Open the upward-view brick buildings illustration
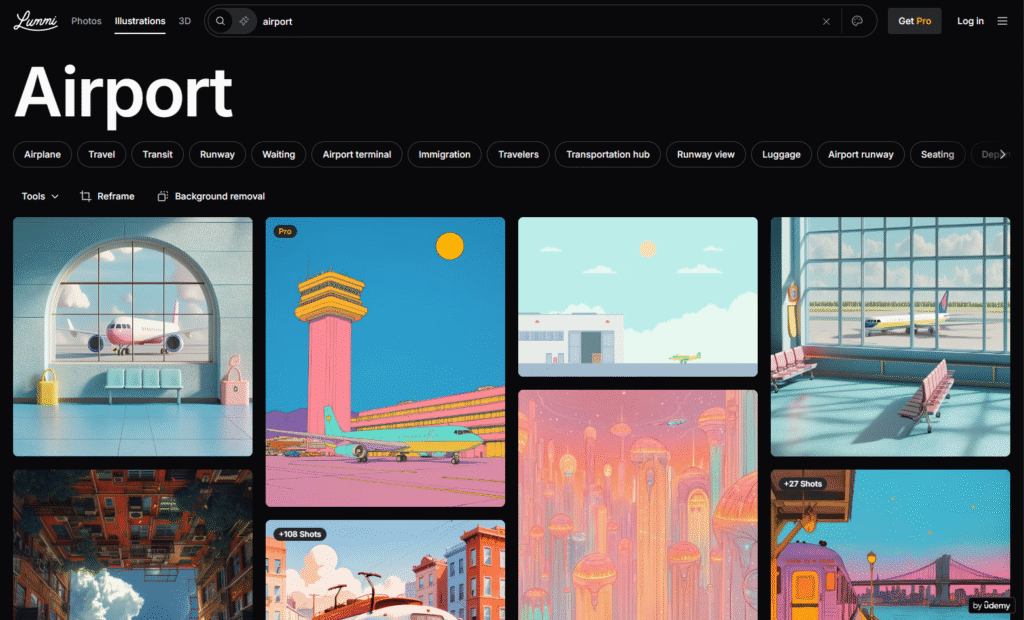Screen dimensions: 1024x620 (x=133, y=545)
